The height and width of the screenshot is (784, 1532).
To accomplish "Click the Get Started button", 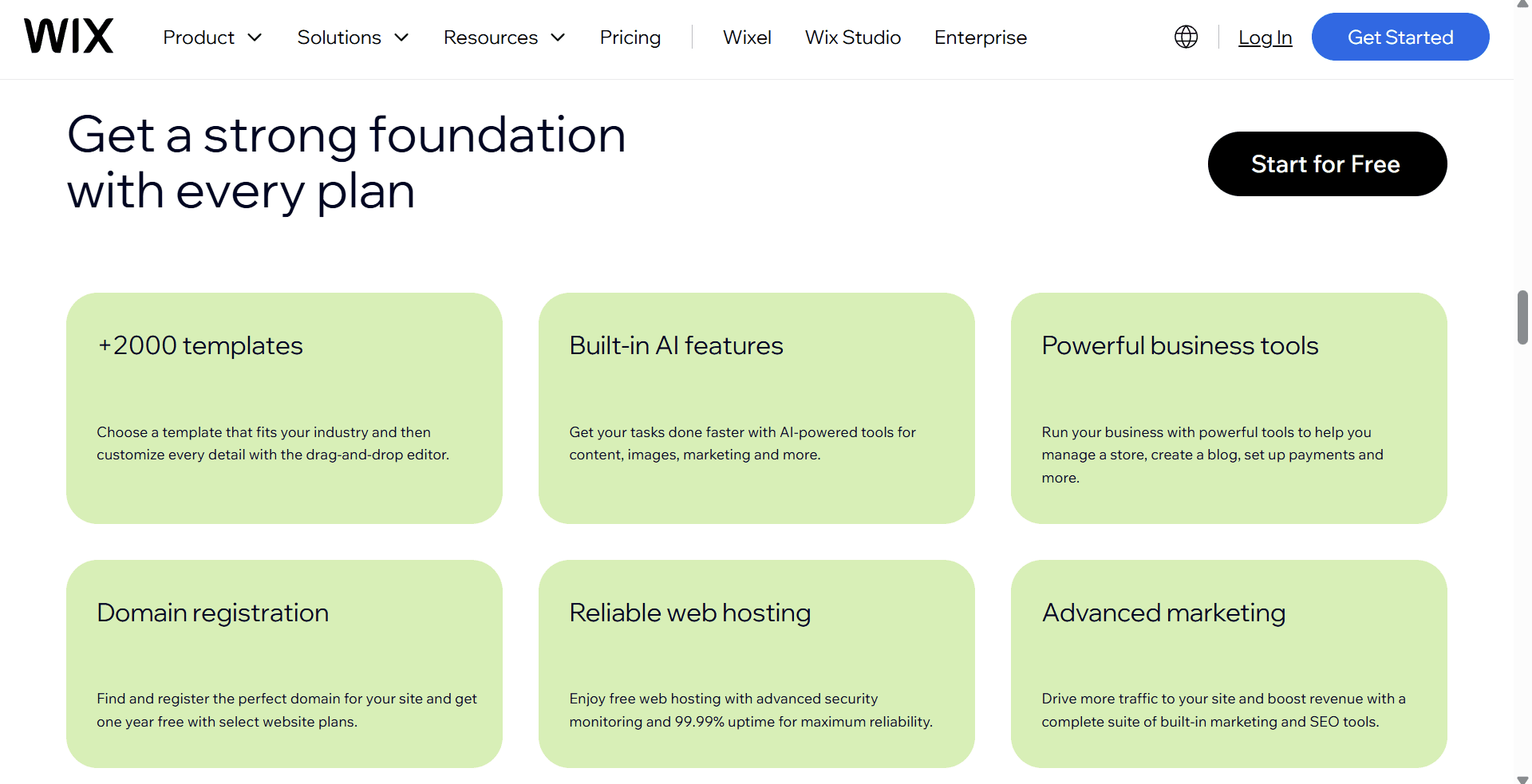I will [1400, 36].
